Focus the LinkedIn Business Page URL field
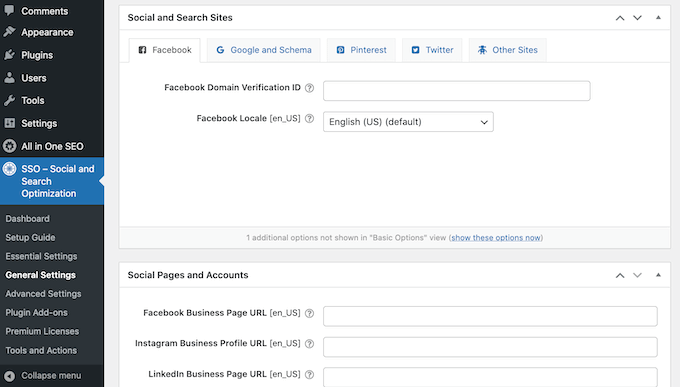 click(490, 377)
